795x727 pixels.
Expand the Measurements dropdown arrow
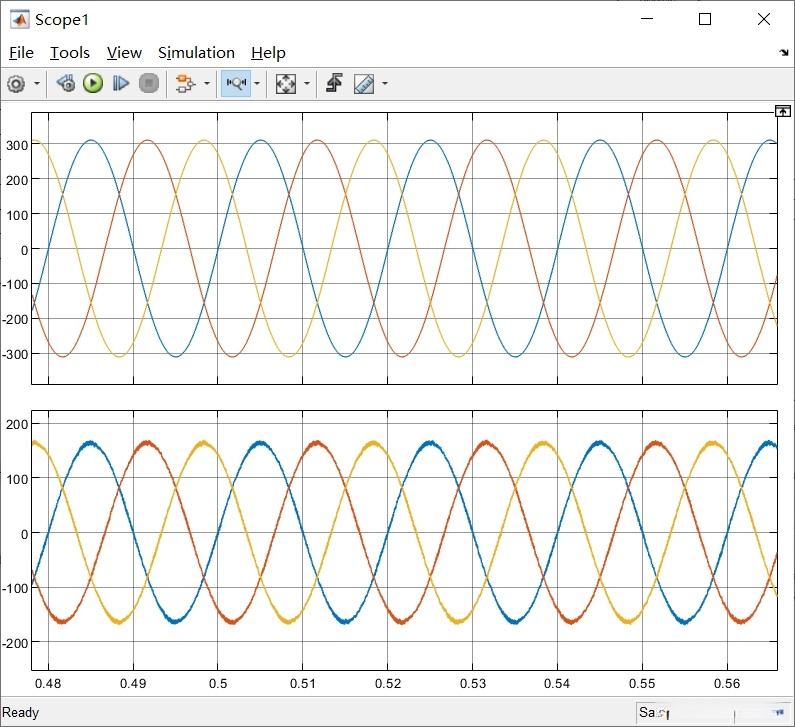point(384,84)
